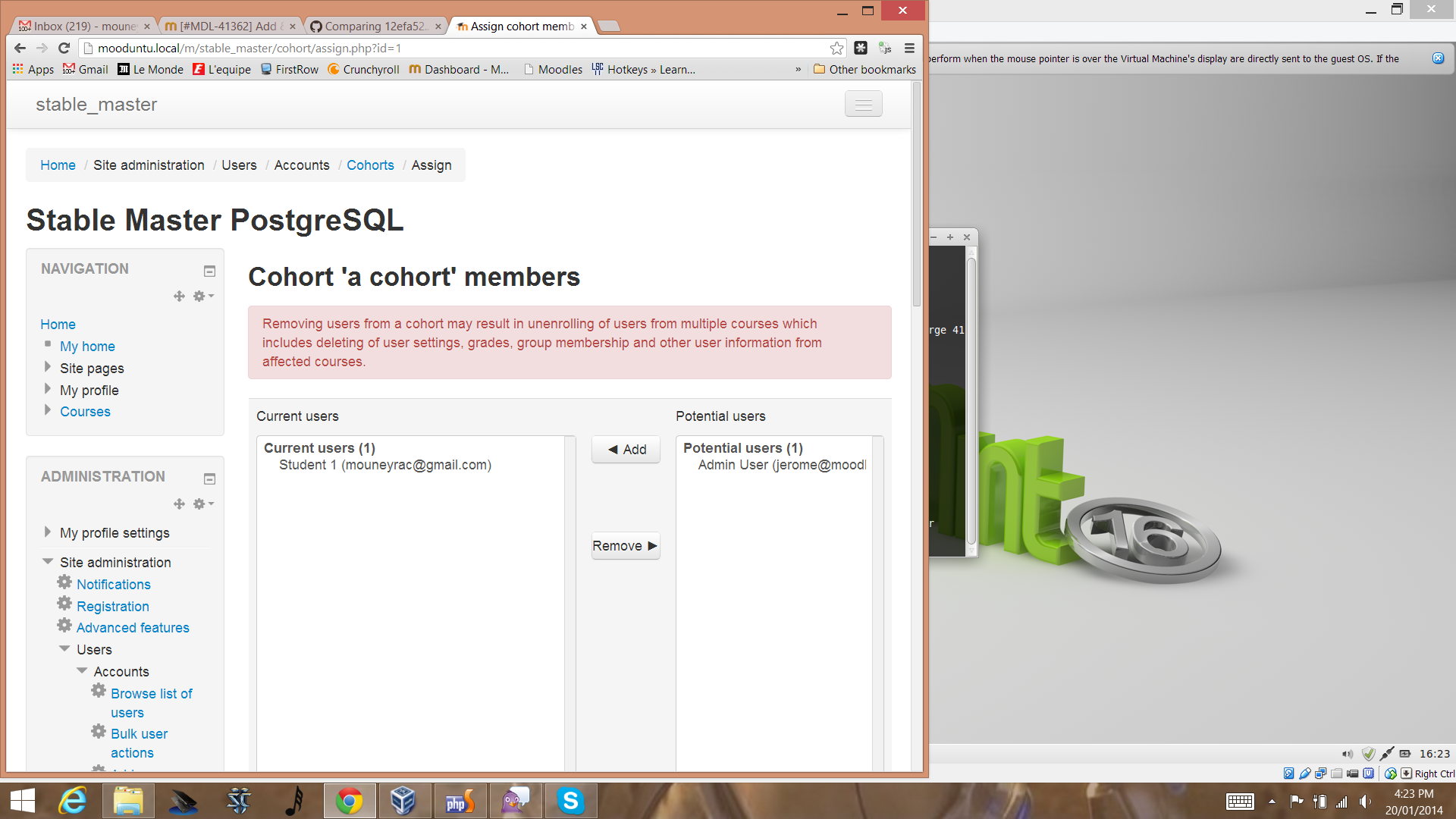
Task: Go back with browser back arrow
Action: tap(20, 48)
